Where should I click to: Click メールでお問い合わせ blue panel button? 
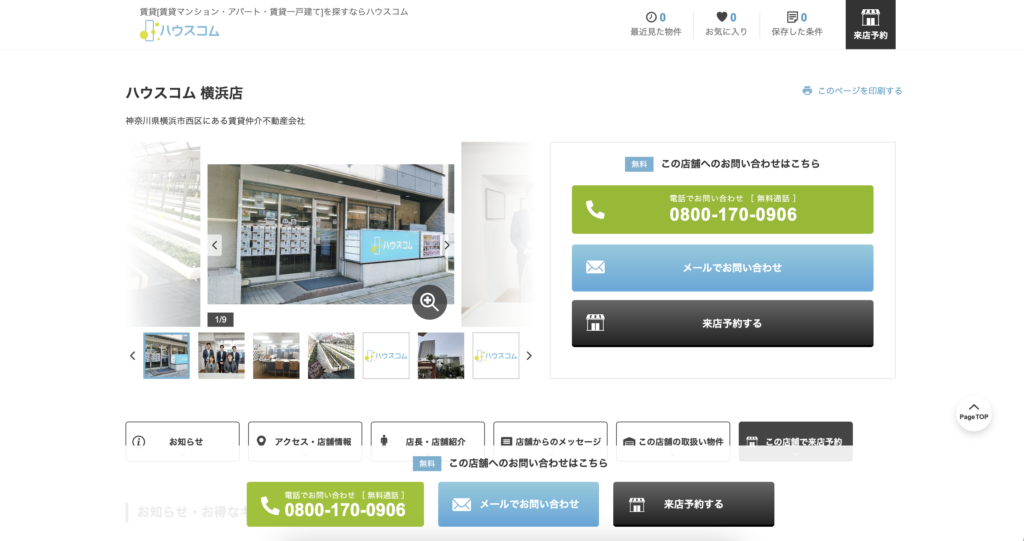point(722,267)
